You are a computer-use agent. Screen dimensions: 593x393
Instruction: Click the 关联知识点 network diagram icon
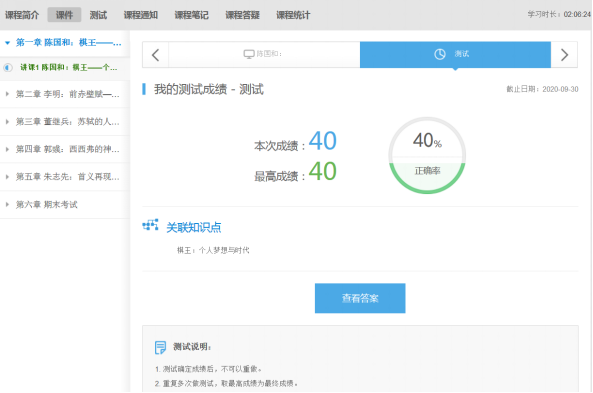point(150,225)
